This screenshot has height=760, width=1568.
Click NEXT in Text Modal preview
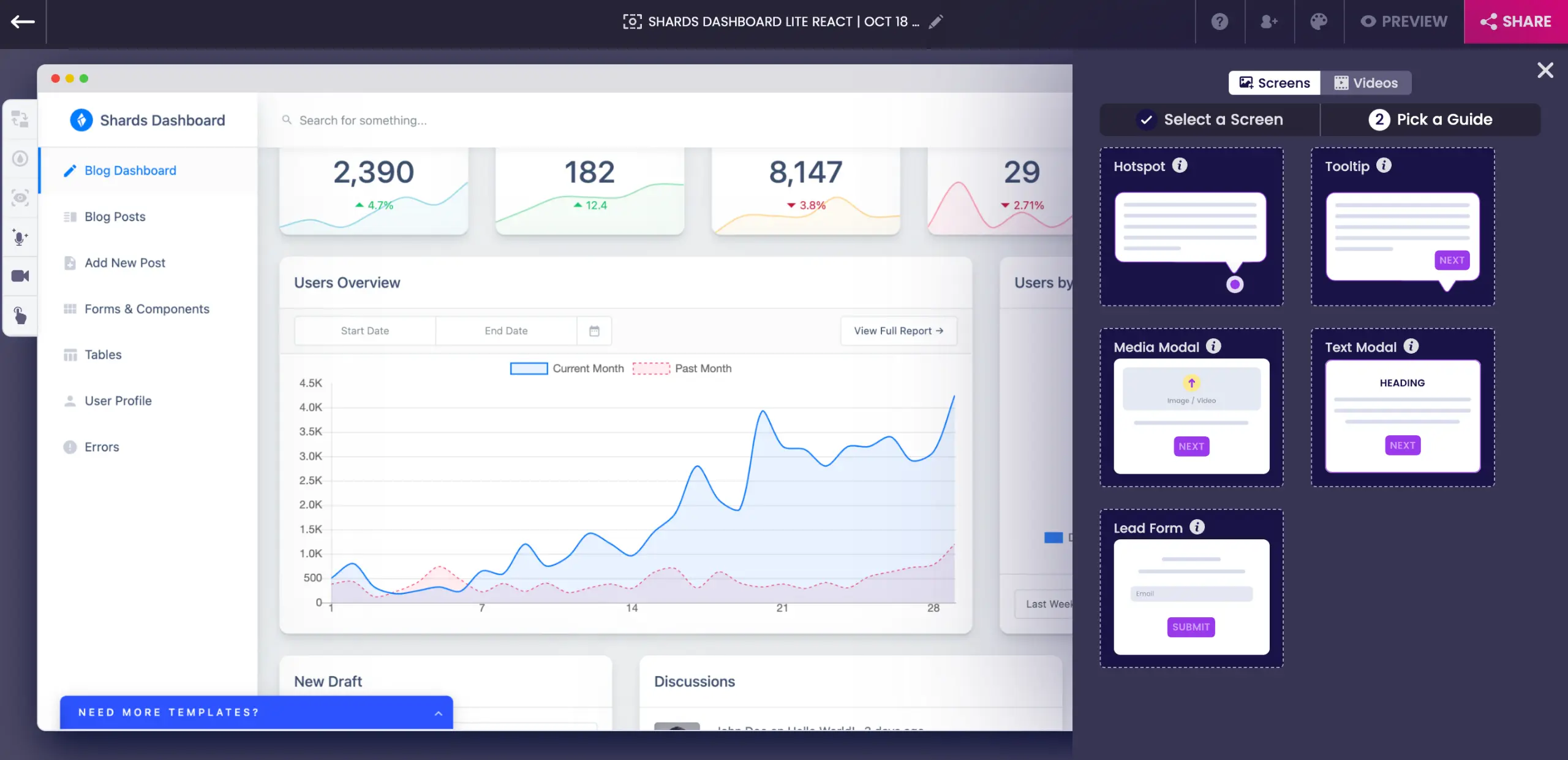1402,446
